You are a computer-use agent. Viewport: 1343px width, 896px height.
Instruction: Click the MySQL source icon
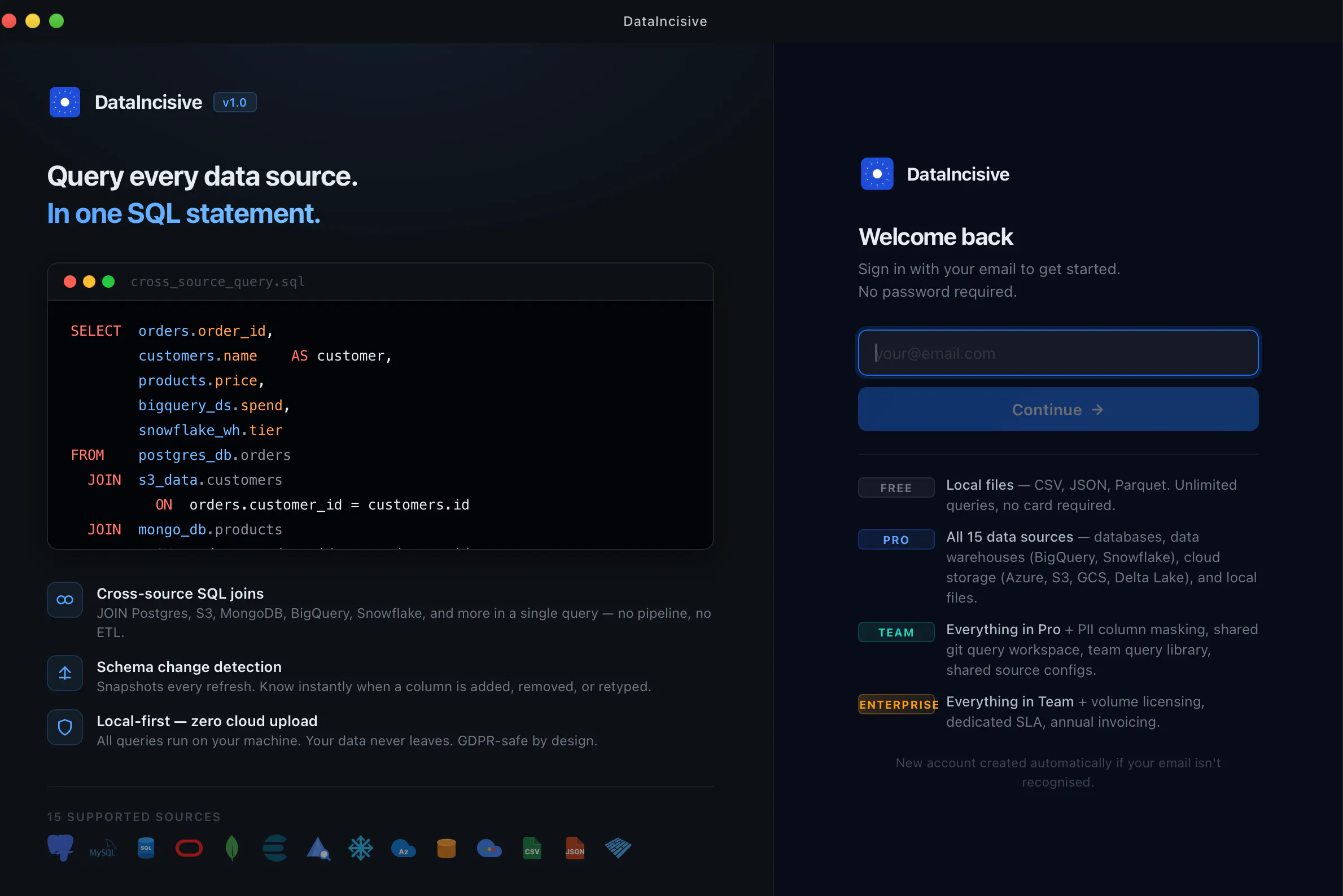[103, 848]
